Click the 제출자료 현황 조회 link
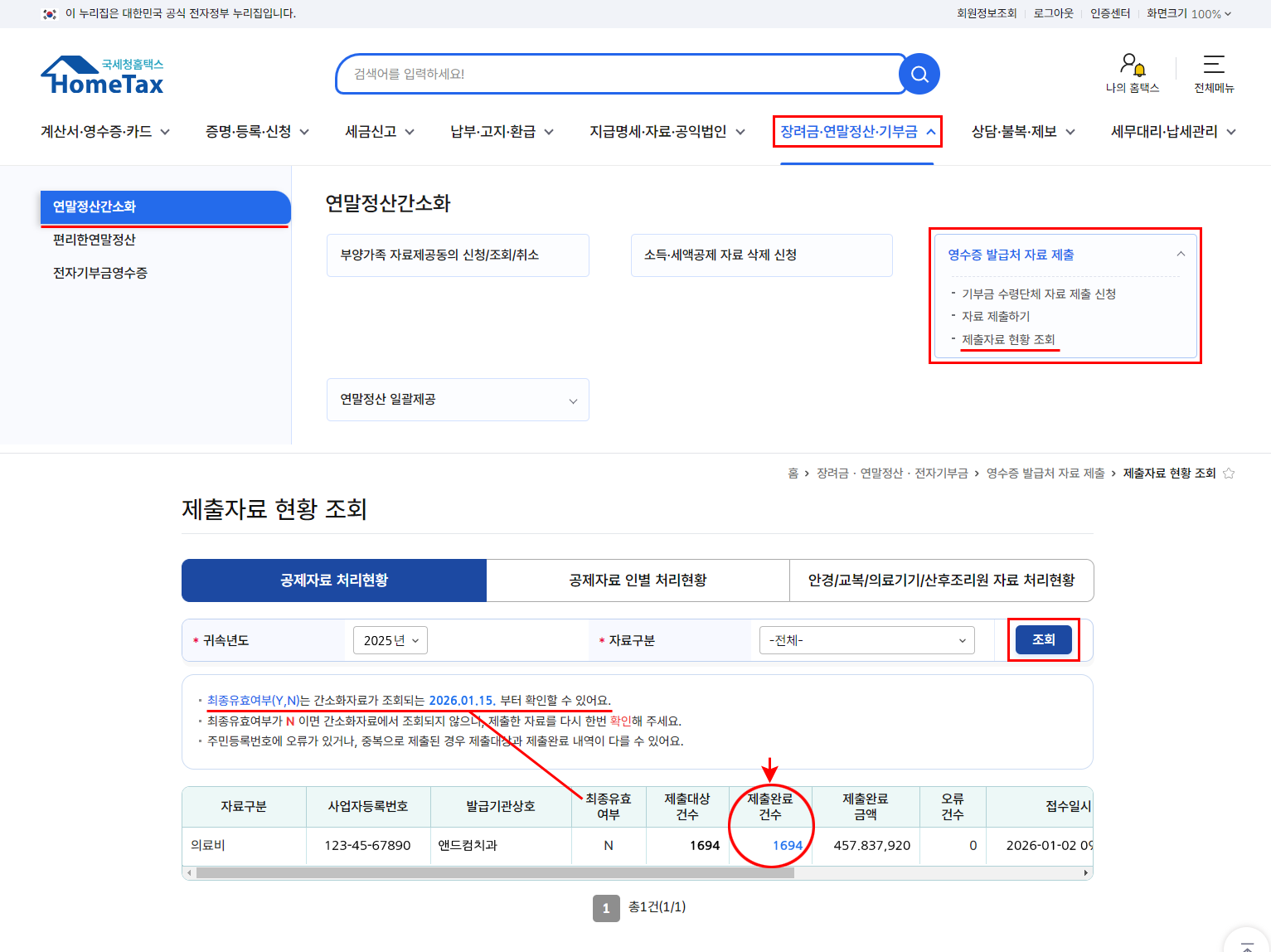 tap(1008, 339)
